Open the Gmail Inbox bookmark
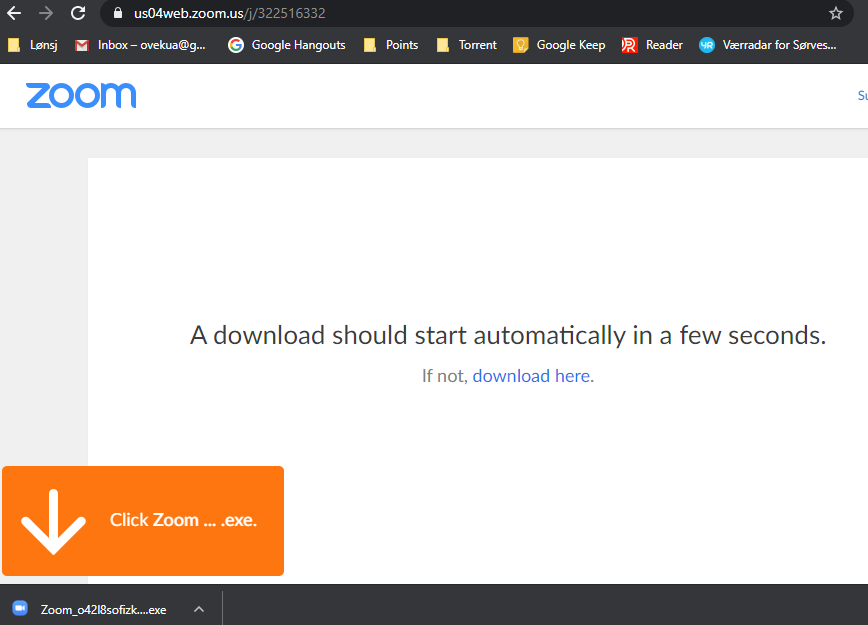Screen dimensions: 868x625 pyautogui.click(x=141, y=45)
